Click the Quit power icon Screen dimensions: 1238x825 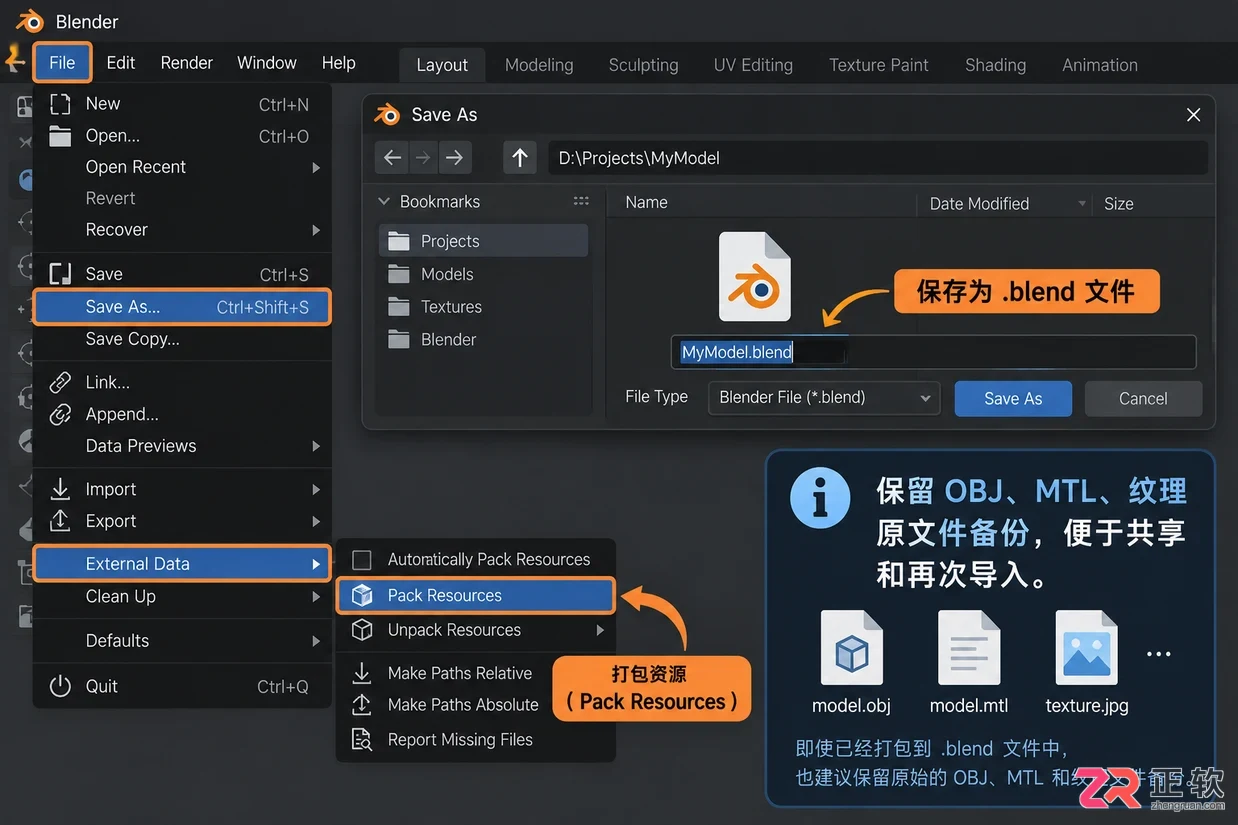click(x=60, y=686)
